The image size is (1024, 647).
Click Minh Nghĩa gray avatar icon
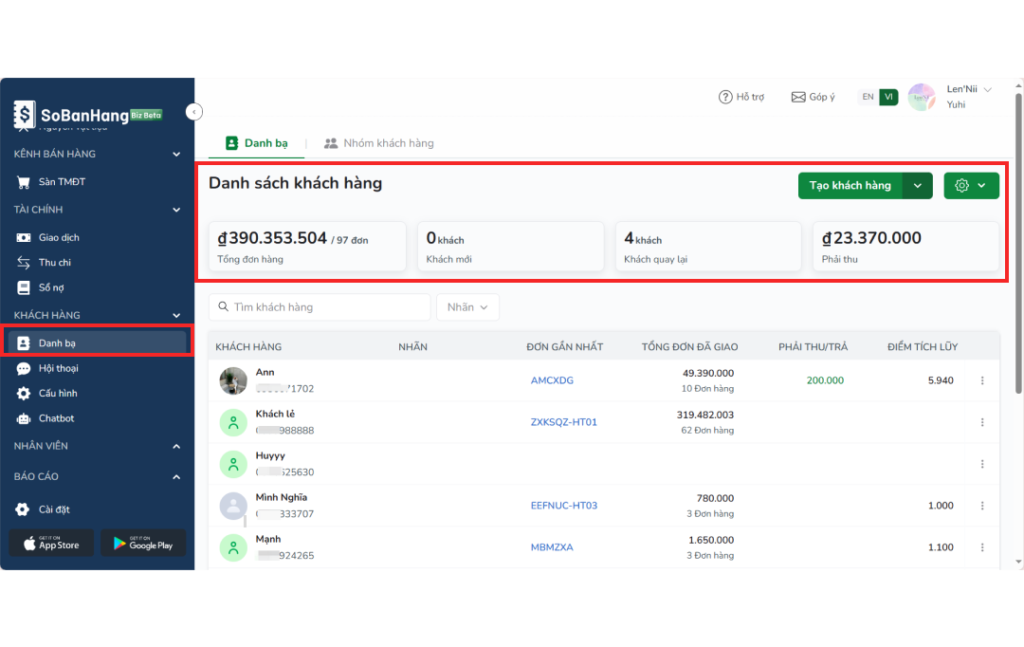click(x=233, y=506)
